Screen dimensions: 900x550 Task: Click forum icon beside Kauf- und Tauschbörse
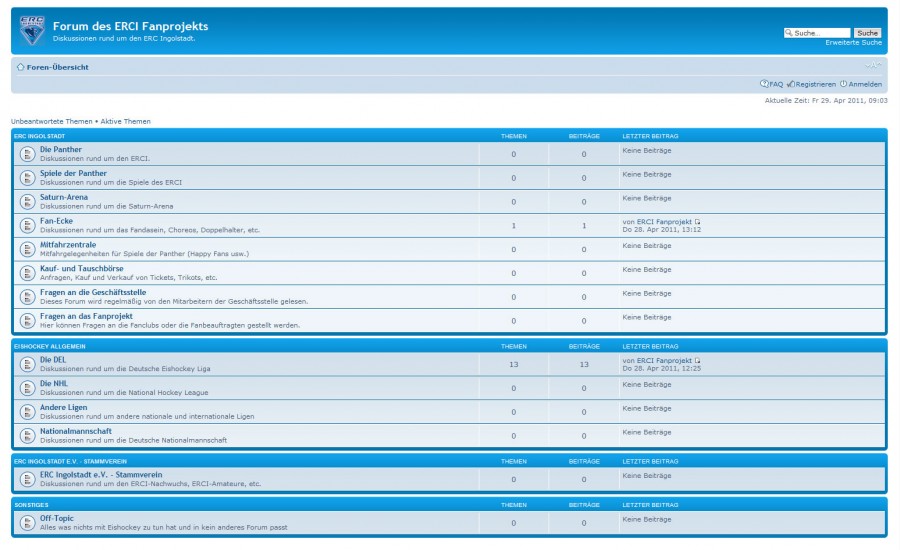click(27, 273)
